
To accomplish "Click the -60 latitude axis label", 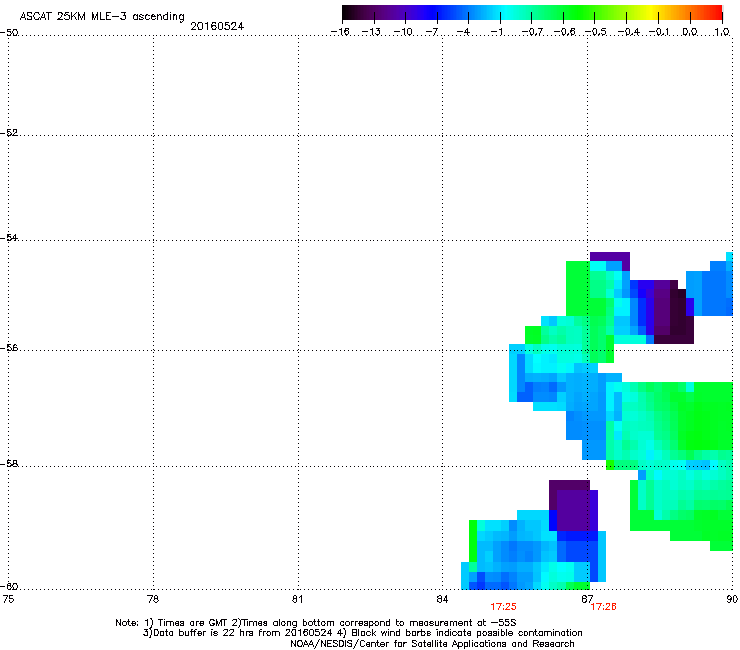I will (9, 586).
